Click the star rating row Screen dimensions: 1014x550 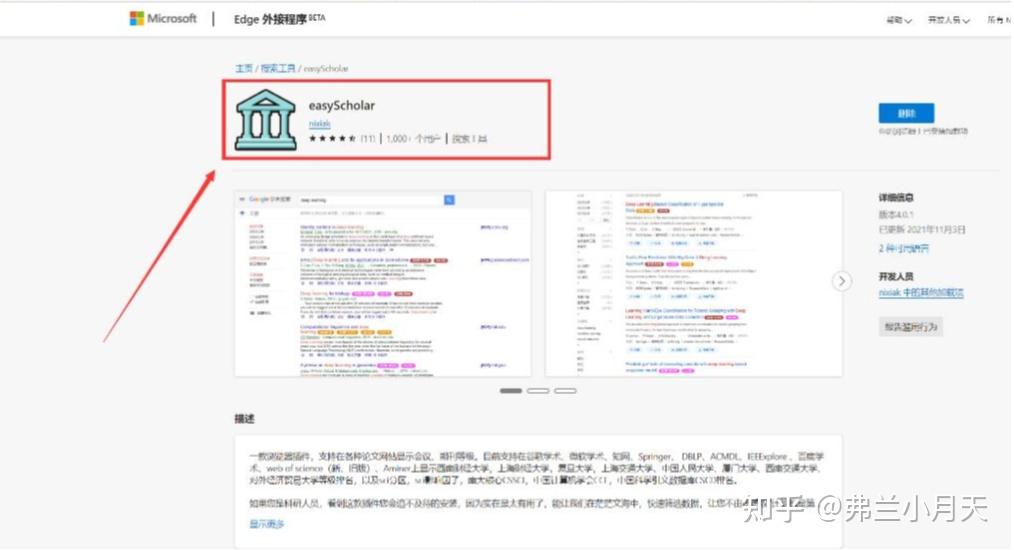click(332, 138)
